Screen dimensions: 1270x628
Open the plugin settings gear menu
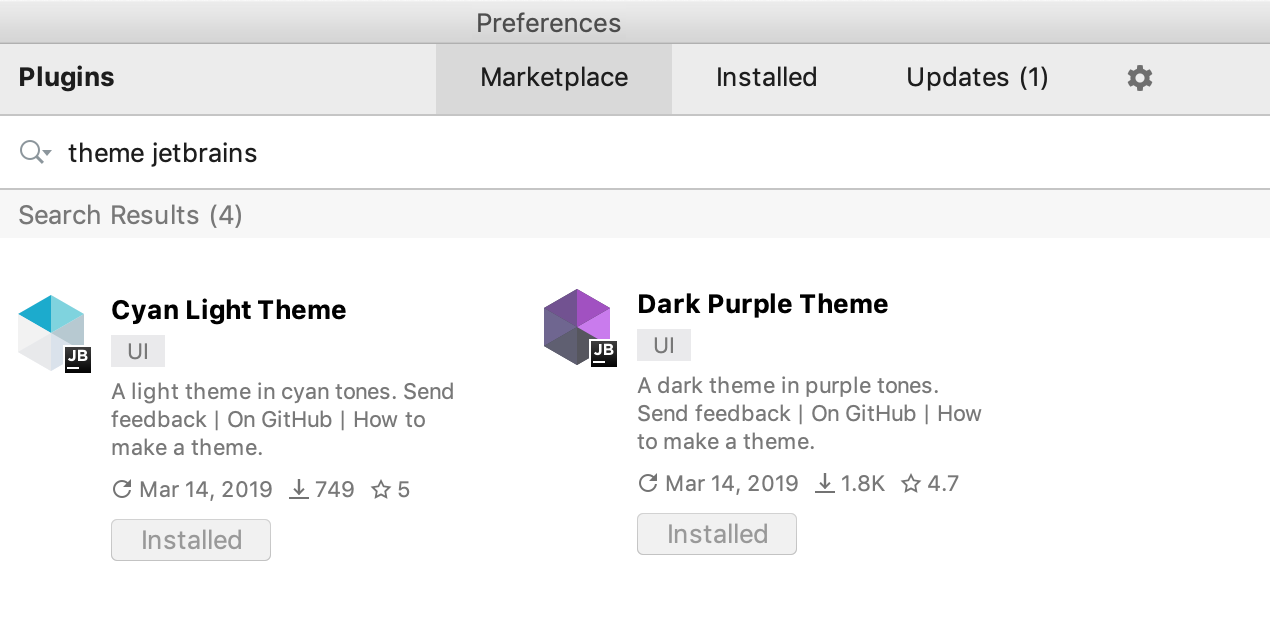pyautogui.click(x=1140, y=78)
